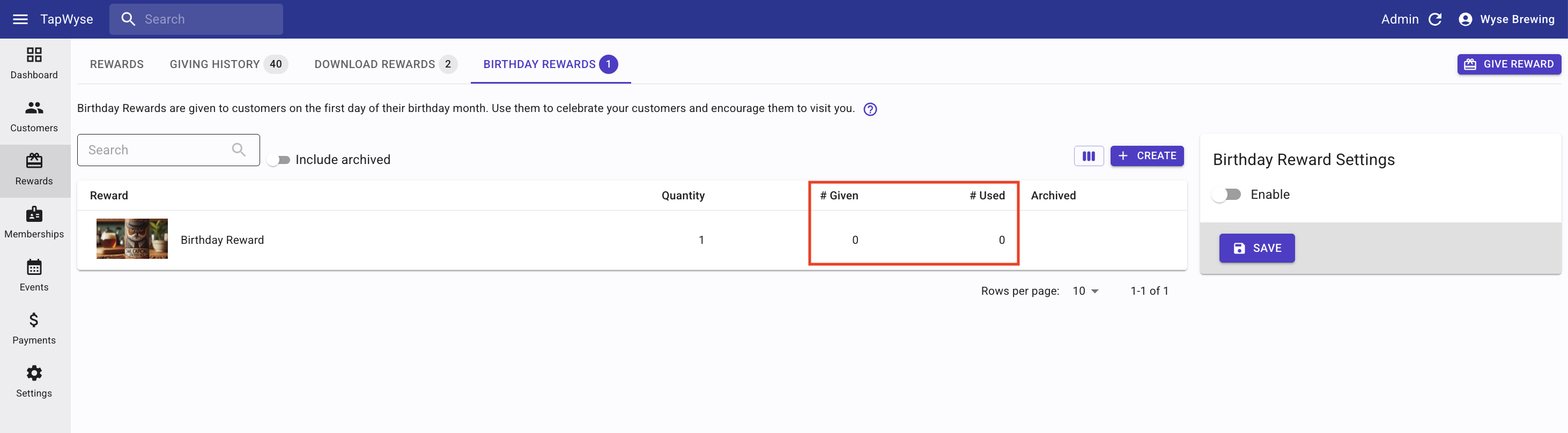Open the hamburger navigation menu
Image resolution: width=1568 pixels, height=433 pixels.
(20, 19)
